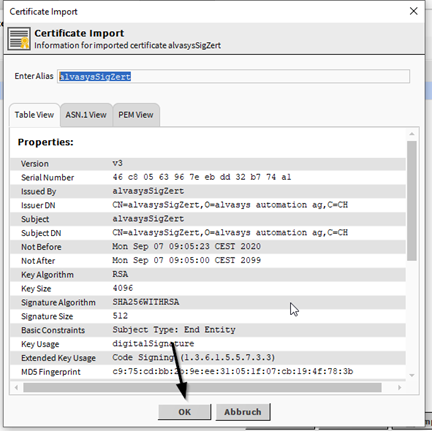This screenshot has height=431, width=432.
Task: Select the Serial Number row
Action: pos(208,177)
